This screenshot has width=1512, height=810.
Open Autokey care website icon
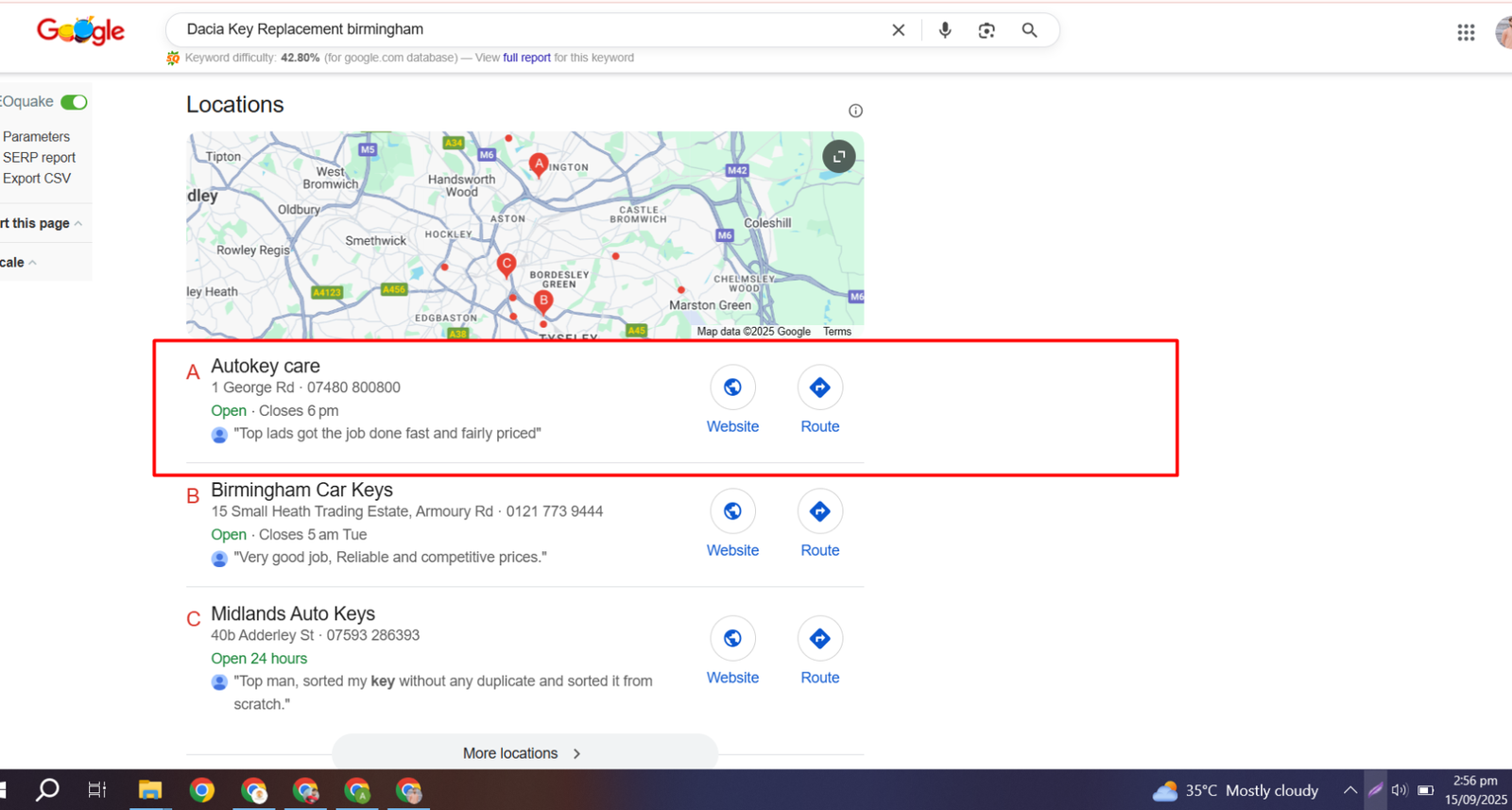[732, 388]
